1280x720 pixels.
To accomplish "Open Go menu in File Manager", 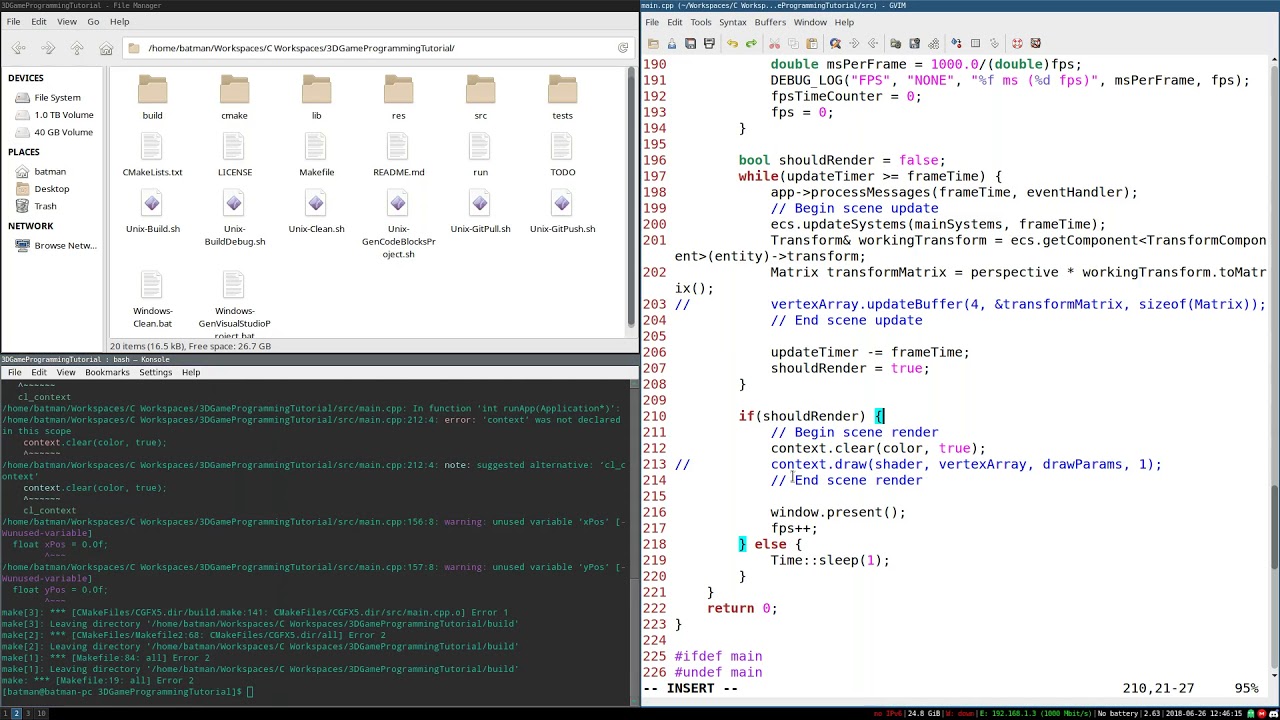I will pos(93,21).
